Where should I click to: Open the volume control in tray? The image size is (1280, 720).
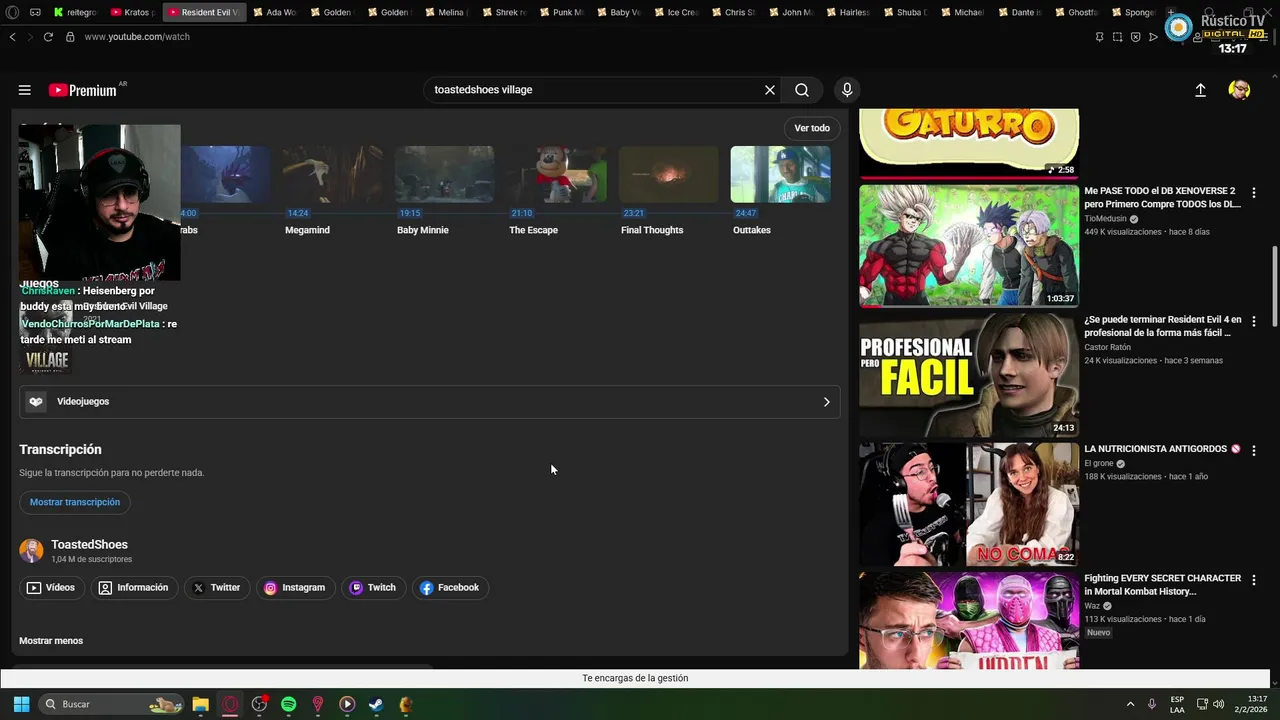click(1218, 704)
